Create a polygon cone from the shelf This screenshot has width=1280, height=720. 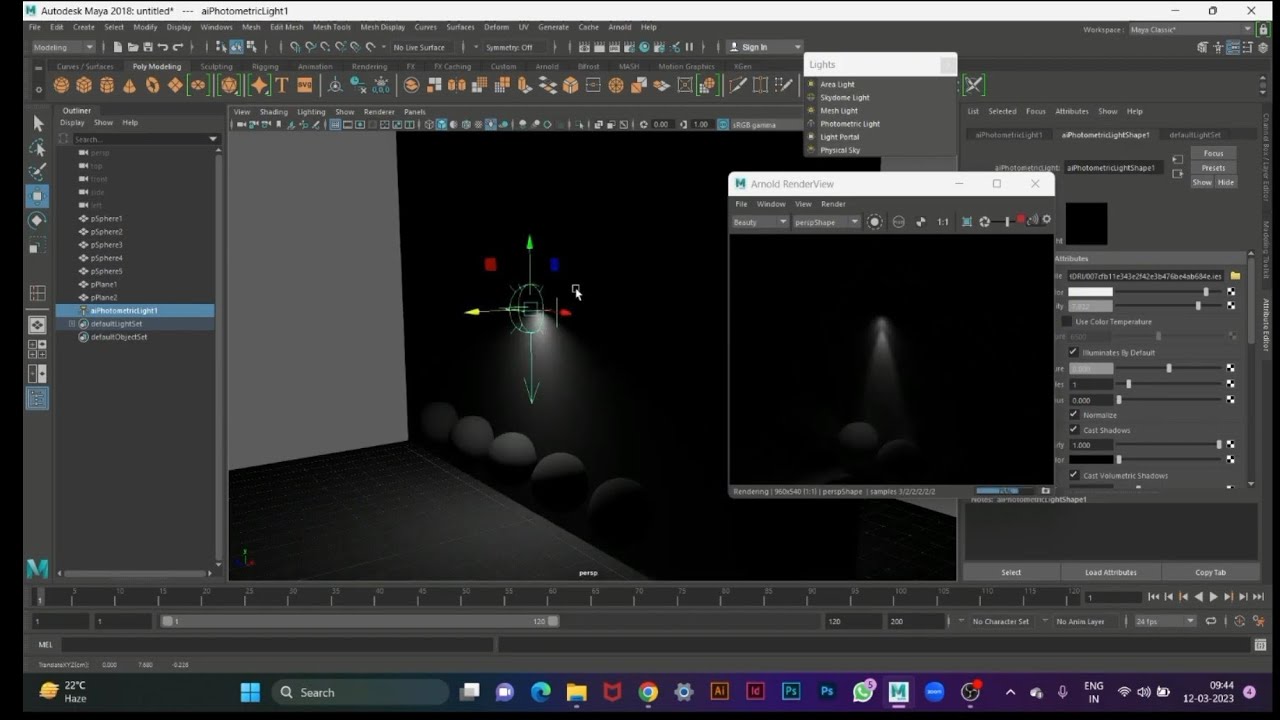point(129,86)
